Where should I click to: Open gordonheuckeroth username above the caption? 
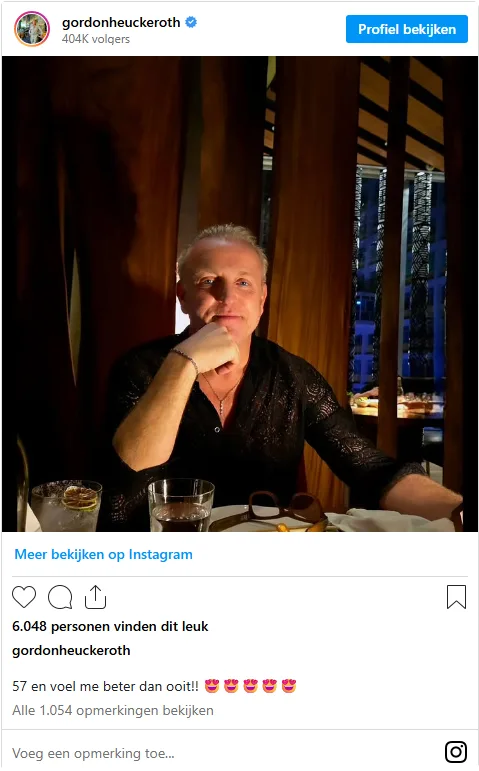coord(71,651)
